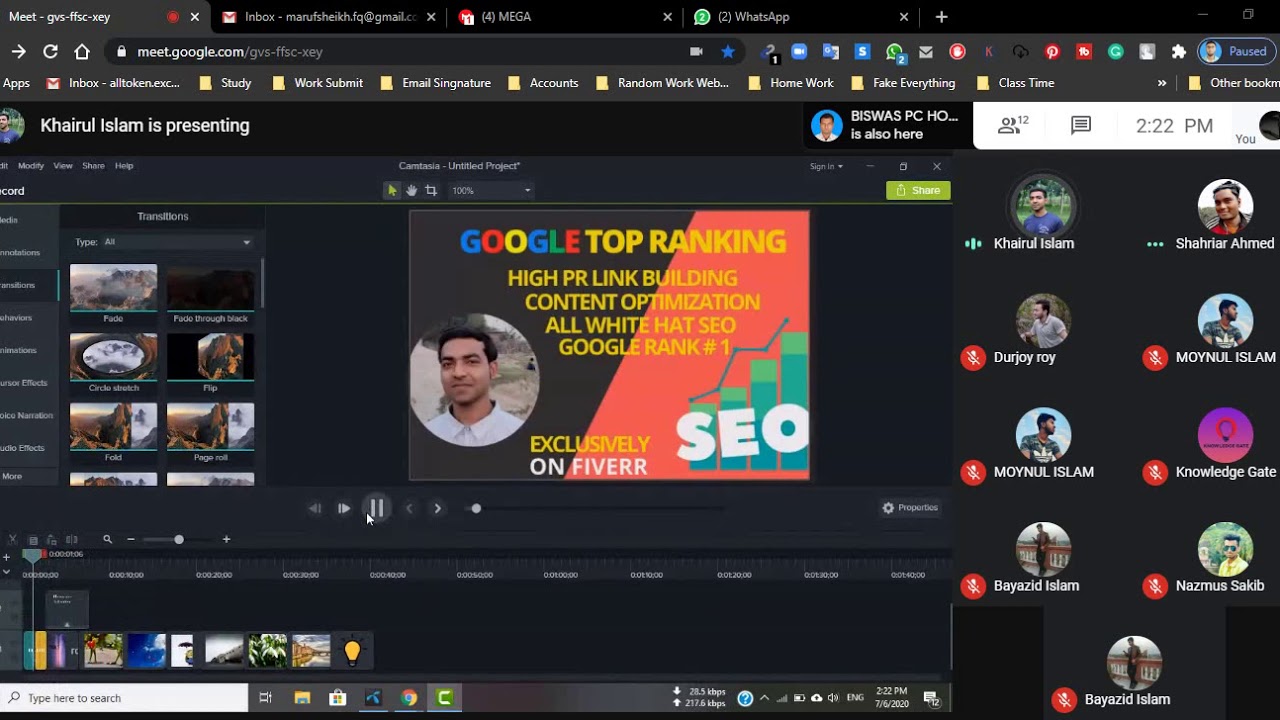Viewport: 1280px width, 720px height.
Task: Open a new Chrome tab with plus
Action: 941,17
